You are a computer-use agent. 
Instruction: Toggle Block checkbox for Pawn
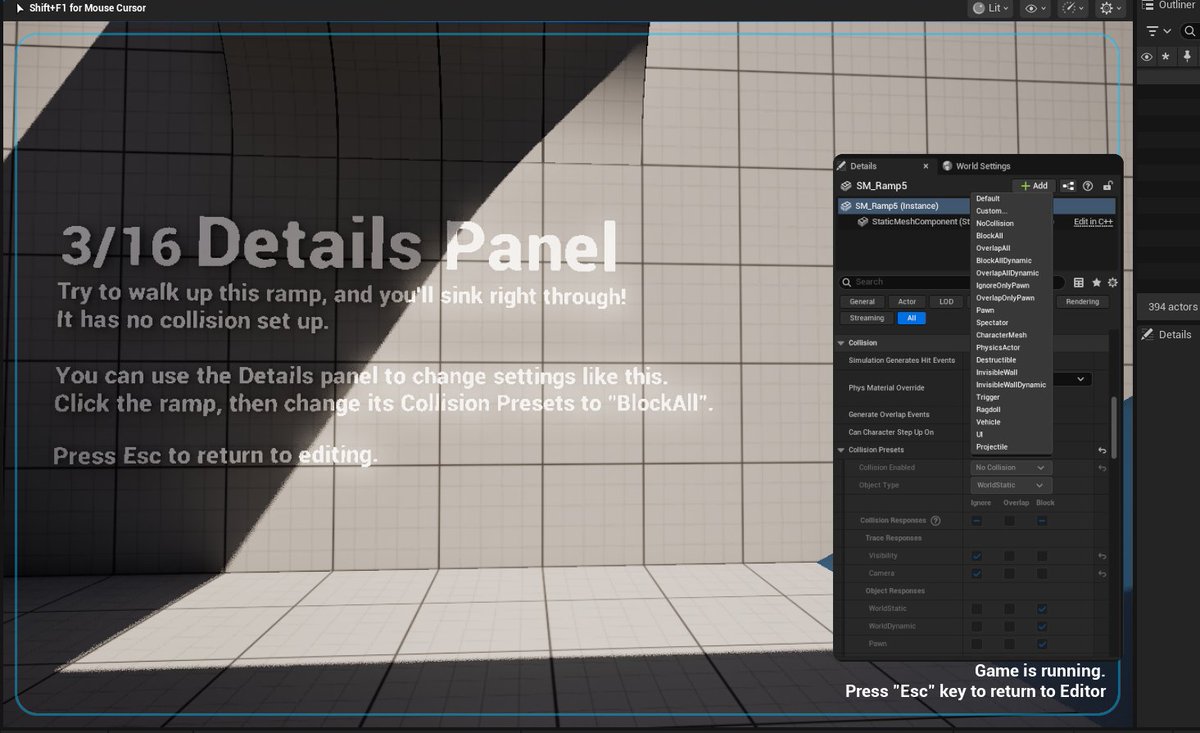[1042, 644]
